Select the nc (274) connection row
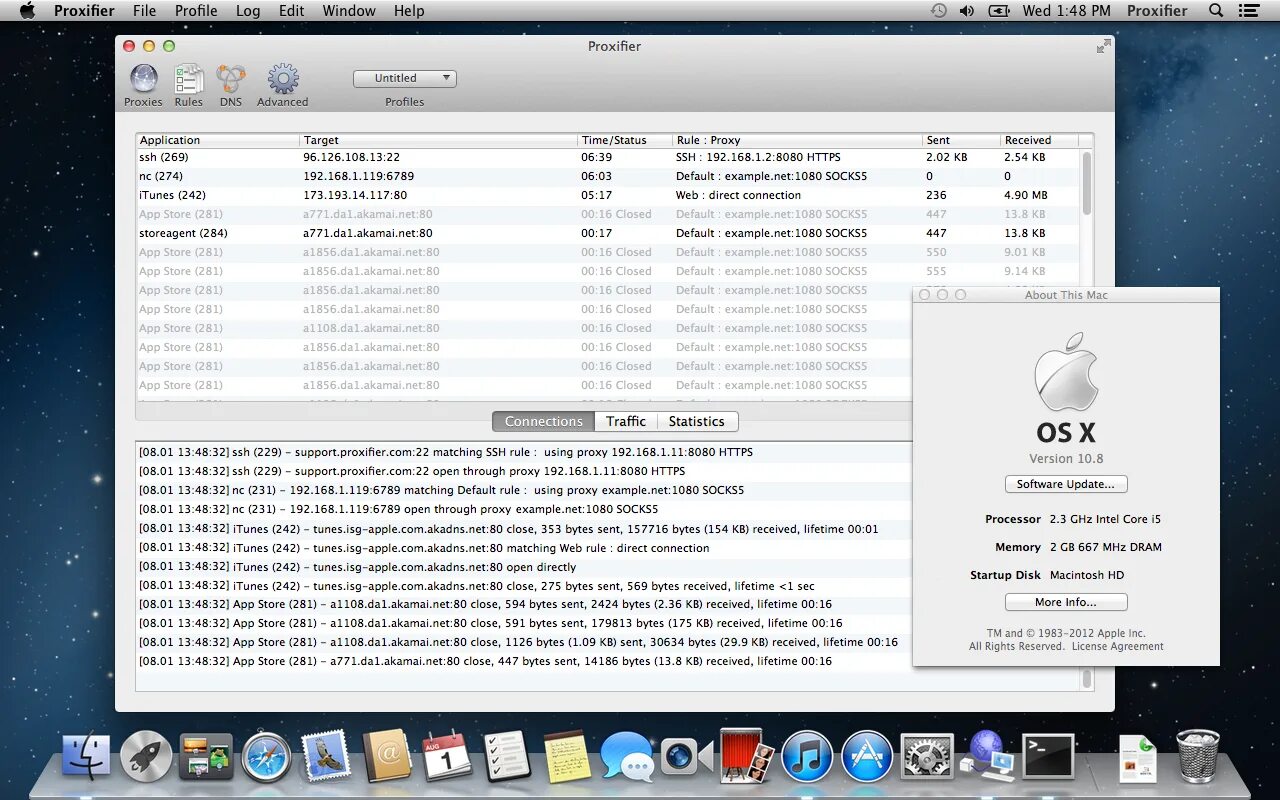Viewport: 1280px width, 800px height. click(608, 176)
